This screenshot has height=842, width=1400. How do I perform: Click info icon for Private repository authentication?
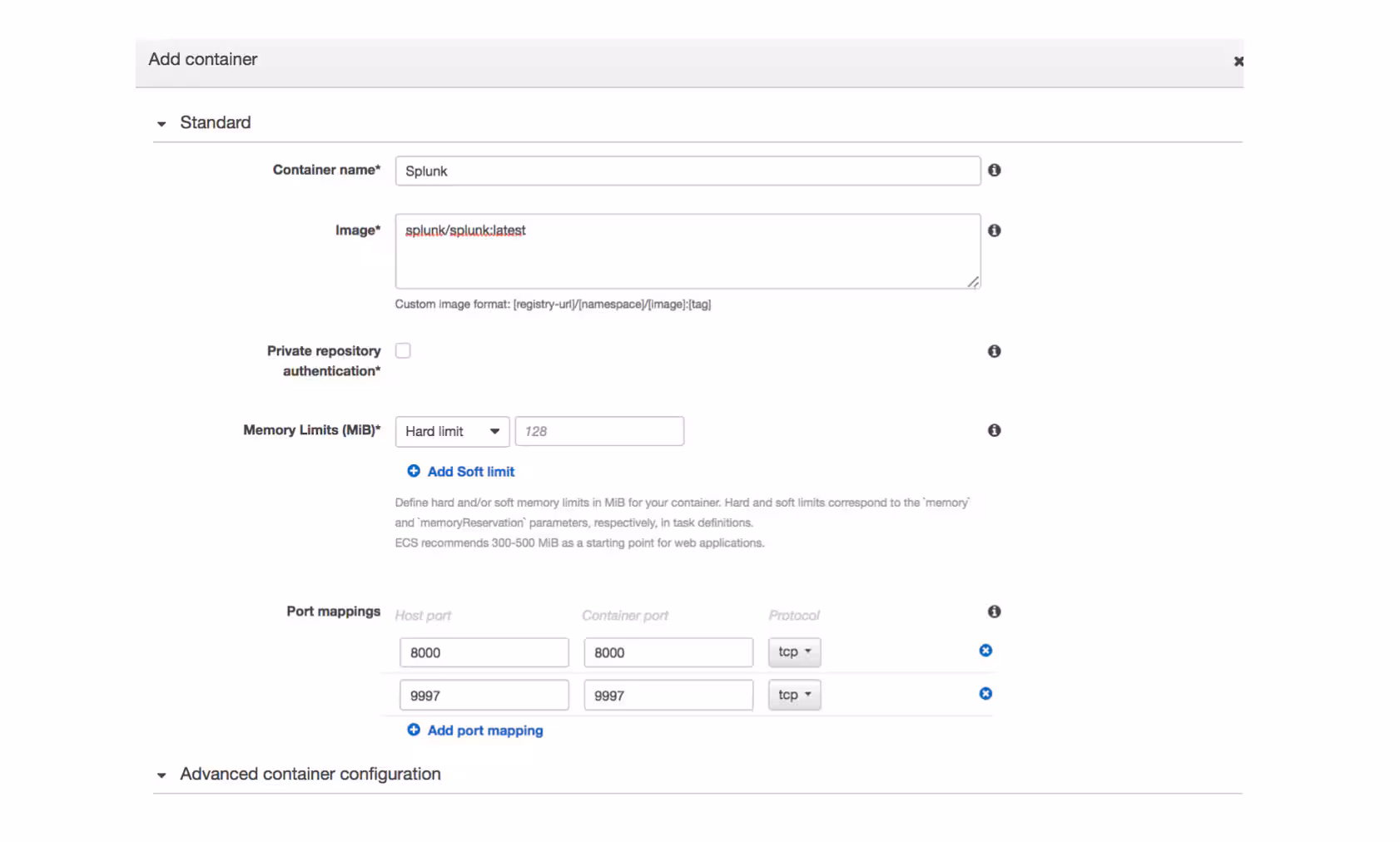994,351
